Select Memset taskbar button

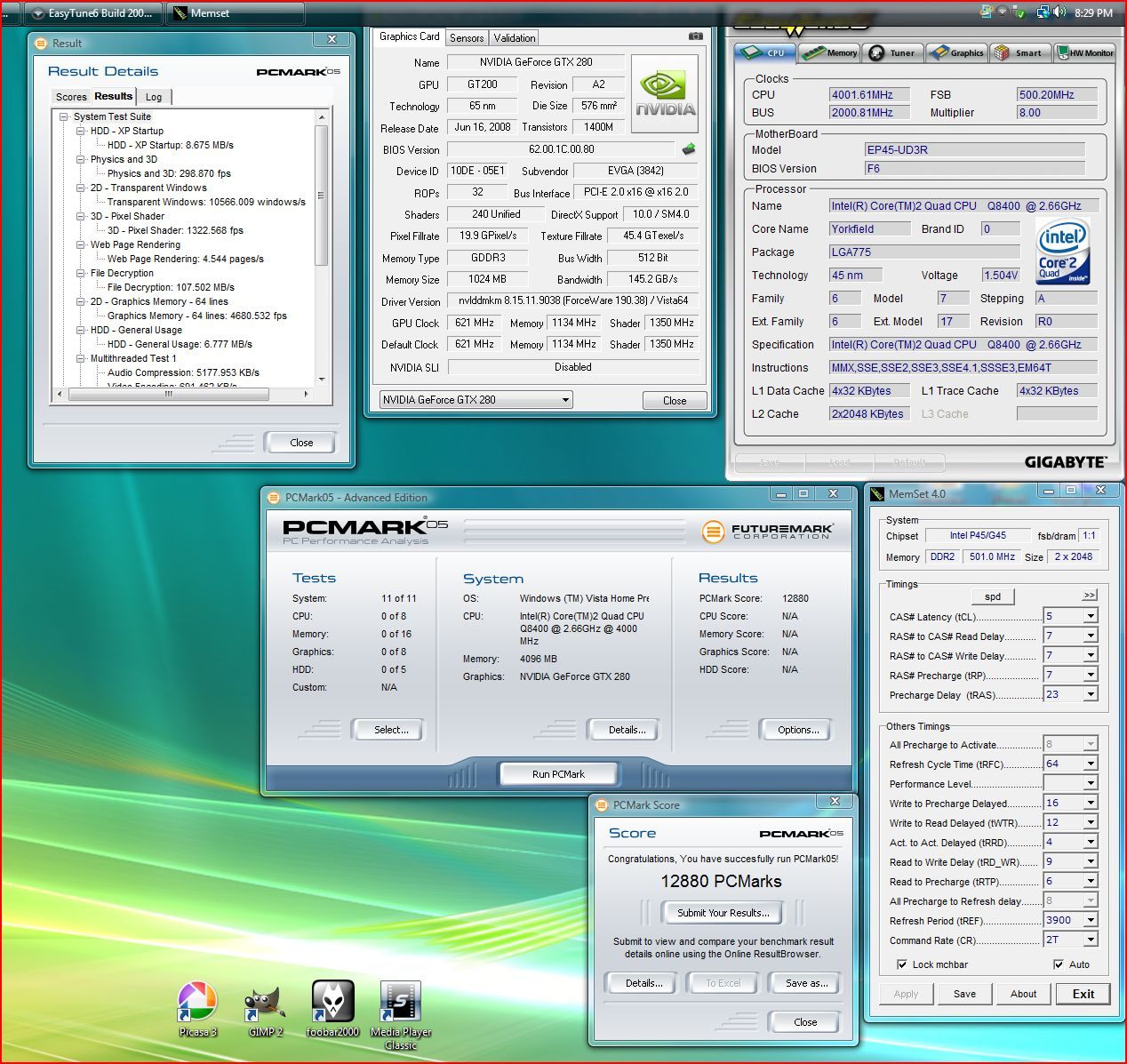(x=236, y=13)
